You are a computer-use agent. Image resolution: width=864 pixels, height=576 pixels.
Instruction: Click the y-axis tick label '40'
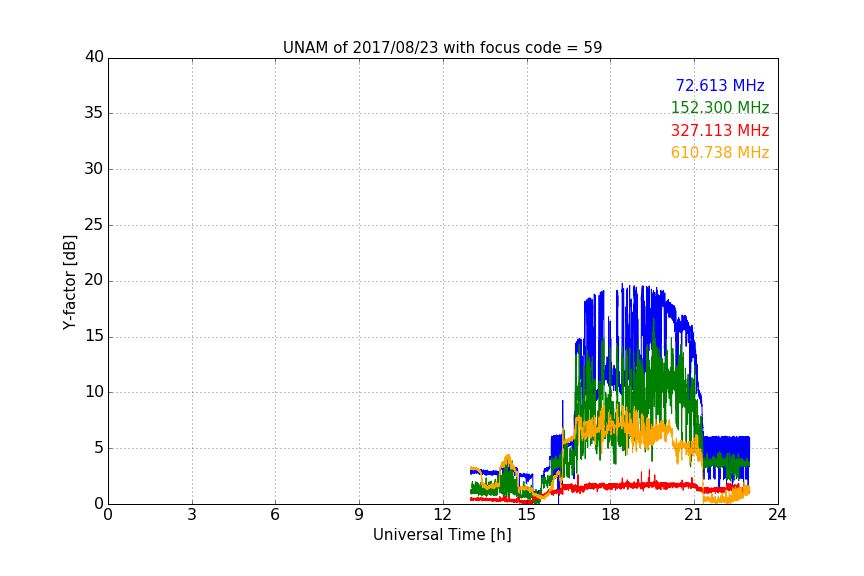[x=94, y=57]
